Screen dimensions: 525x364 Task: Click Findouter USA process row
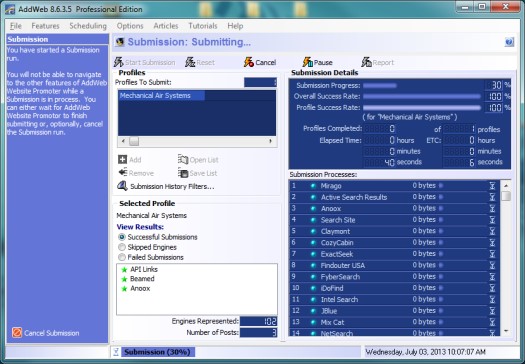pos(394,266)
